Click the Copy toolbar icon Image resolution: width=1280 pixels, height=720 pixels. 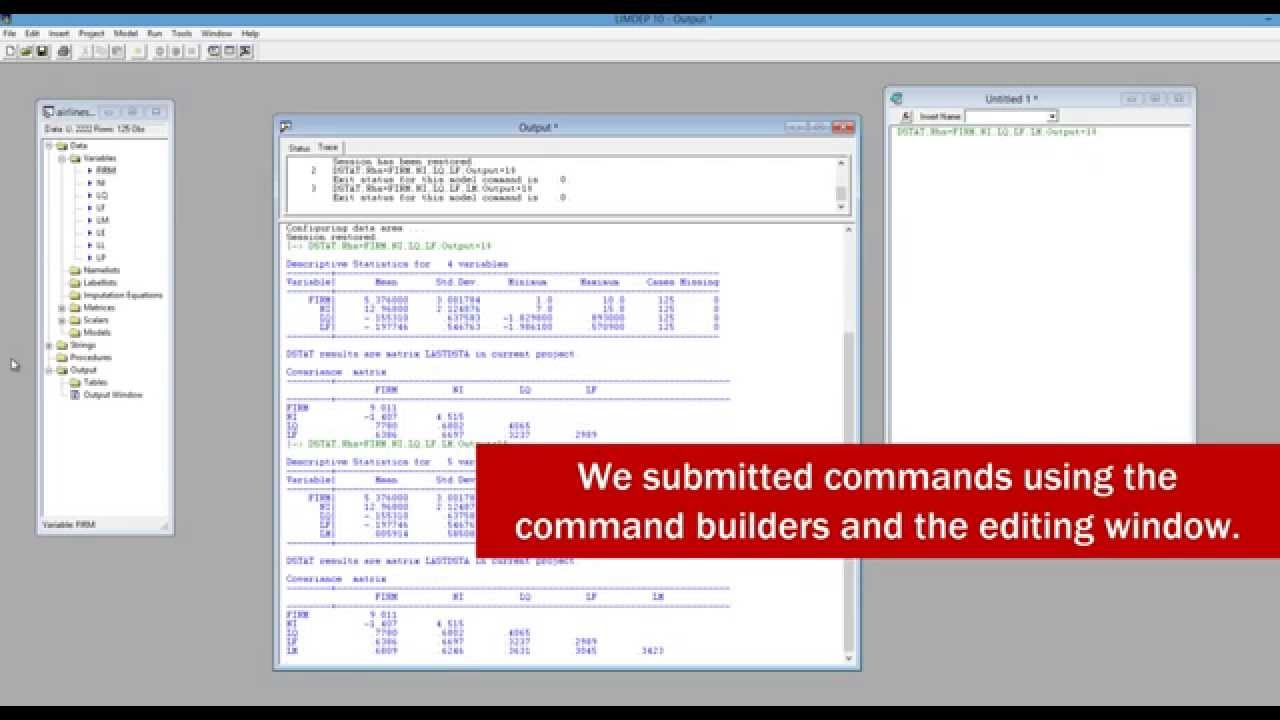101,51
